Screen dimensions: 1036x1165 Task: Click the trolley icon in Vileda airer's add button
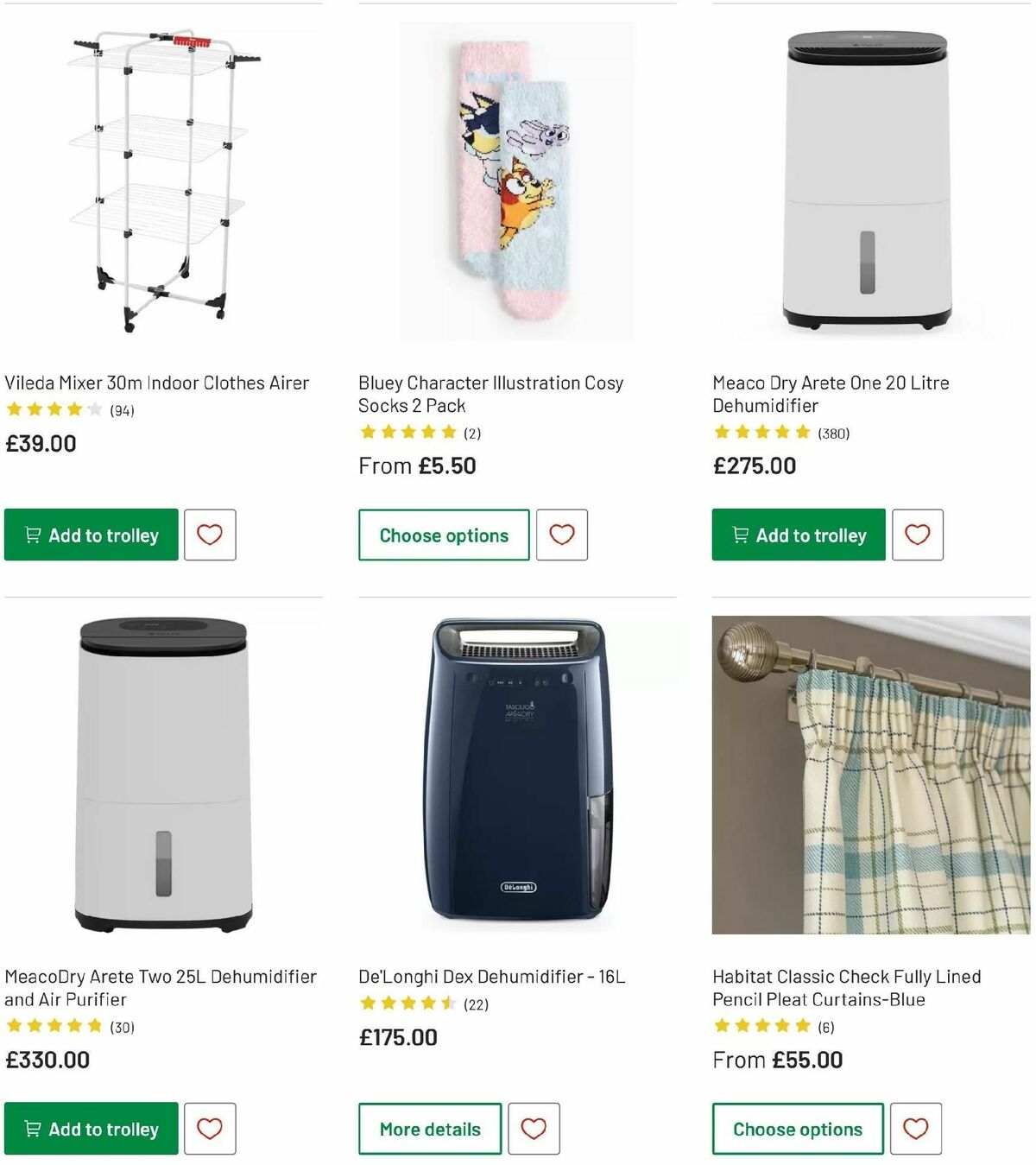pos(31,535)
